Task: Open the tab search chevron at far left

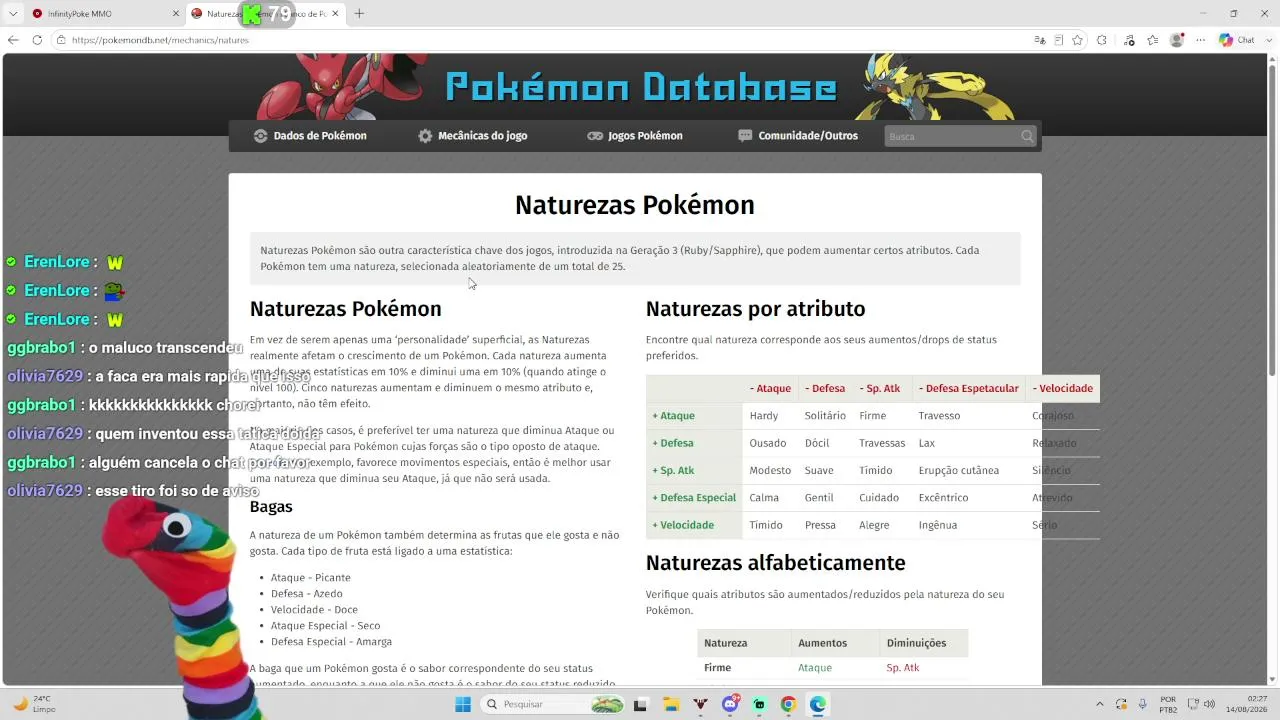Action: (13, 13)
